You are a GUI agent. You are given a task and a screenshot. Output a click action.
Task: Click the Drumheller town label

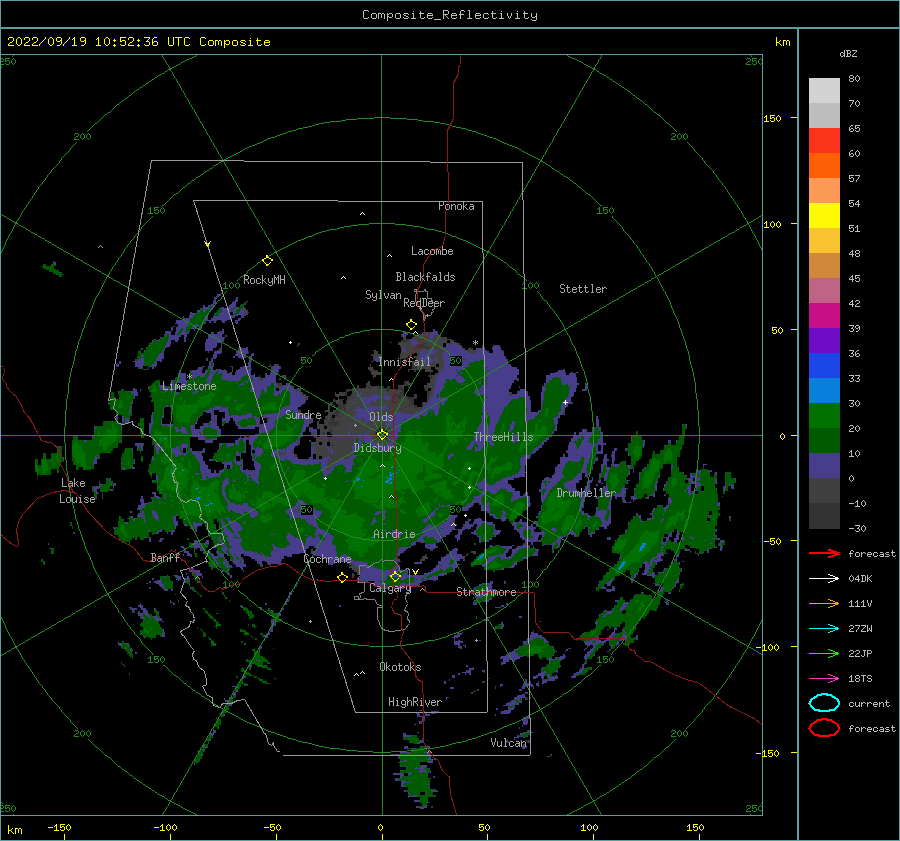click(586, 493)
